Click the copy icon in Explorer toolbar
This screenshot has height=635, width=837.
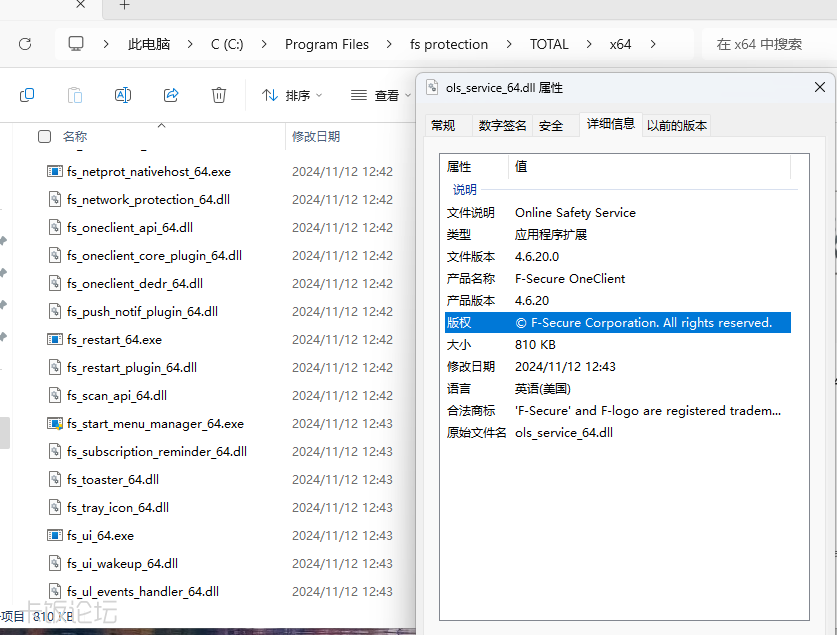click(27, 95)
